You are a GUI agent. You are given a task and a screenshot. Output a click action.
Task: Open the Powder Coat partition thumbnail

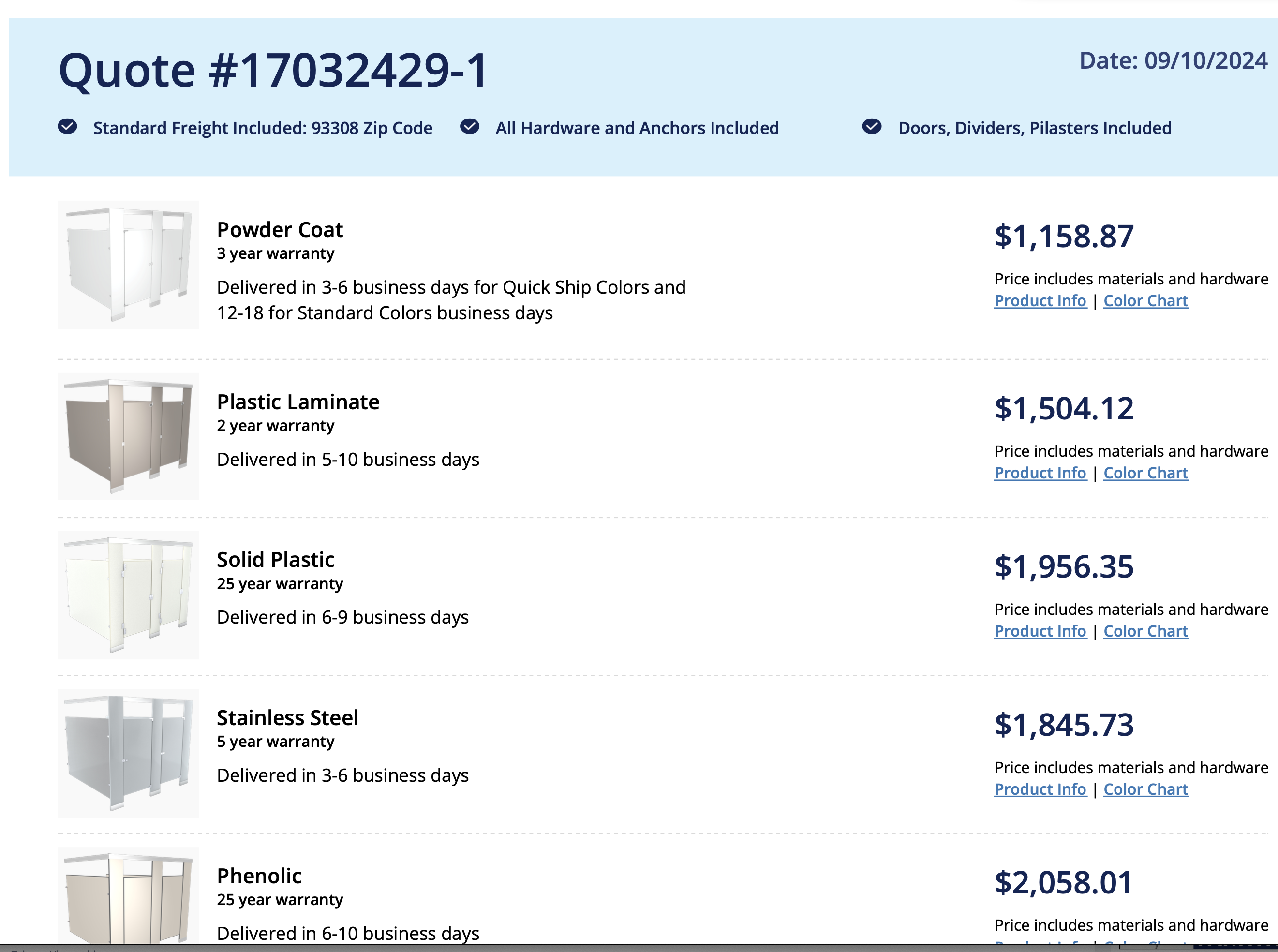click(x=129, y=265)
